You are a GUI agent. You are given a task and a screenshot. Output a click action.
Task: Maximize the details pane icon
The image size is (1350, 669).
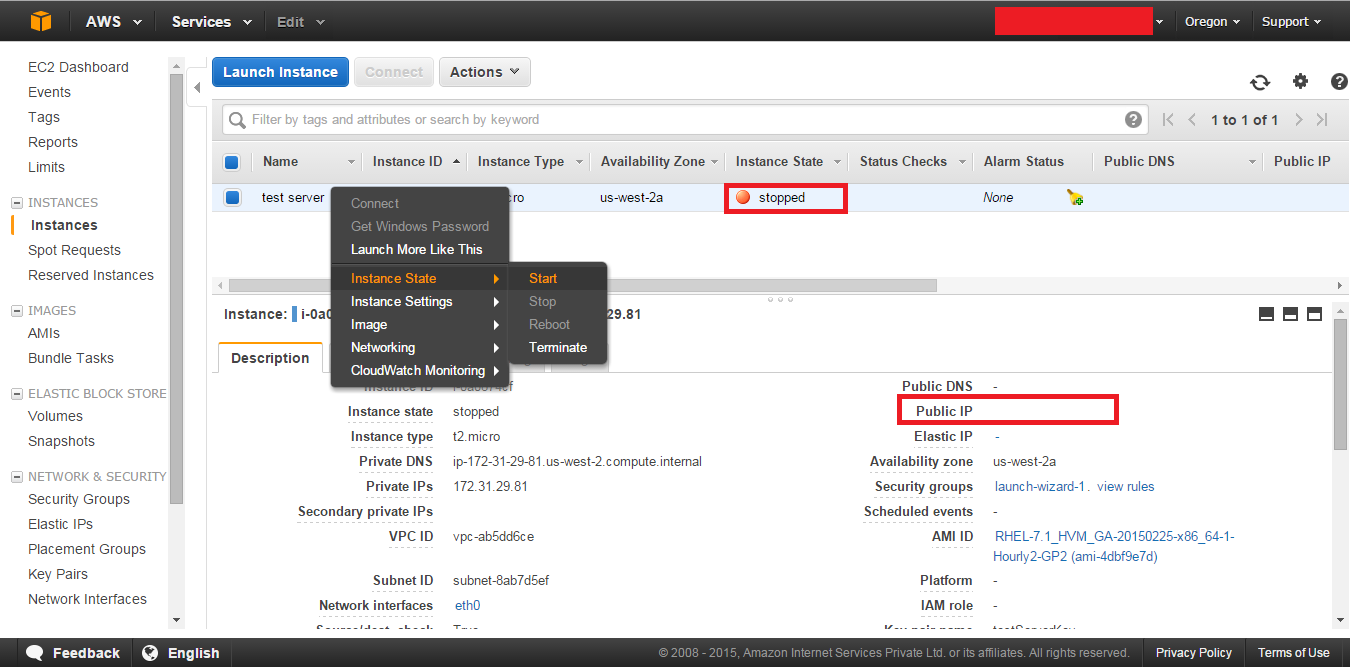pyautogui.click(x=1314, y=314)
